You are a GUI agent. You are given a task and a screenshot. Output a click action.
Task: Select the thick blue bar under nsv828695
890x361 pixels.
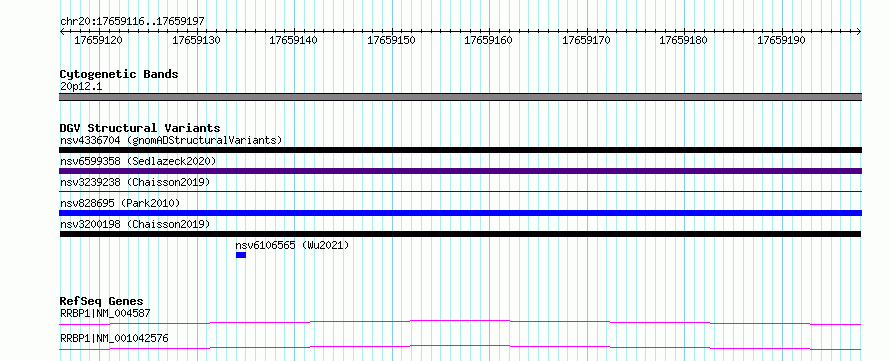[460, 213]
